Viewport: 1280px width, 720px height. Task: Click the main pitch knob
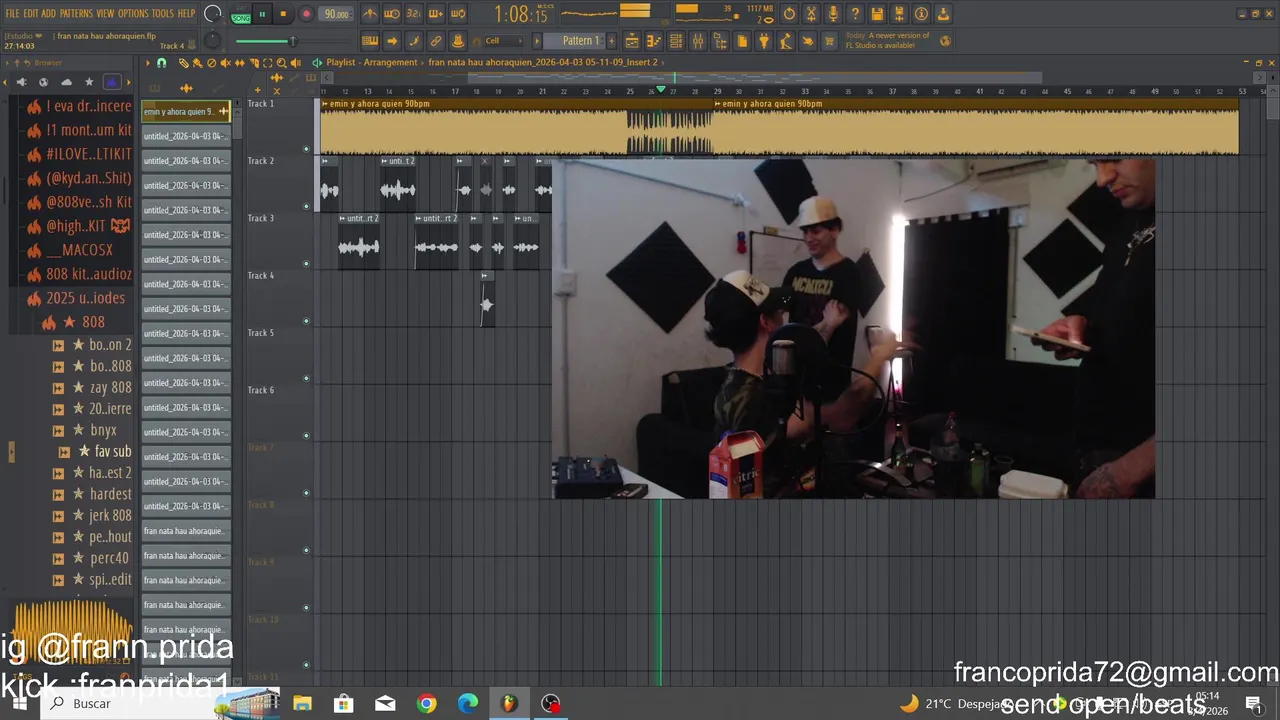coord(212,40)
